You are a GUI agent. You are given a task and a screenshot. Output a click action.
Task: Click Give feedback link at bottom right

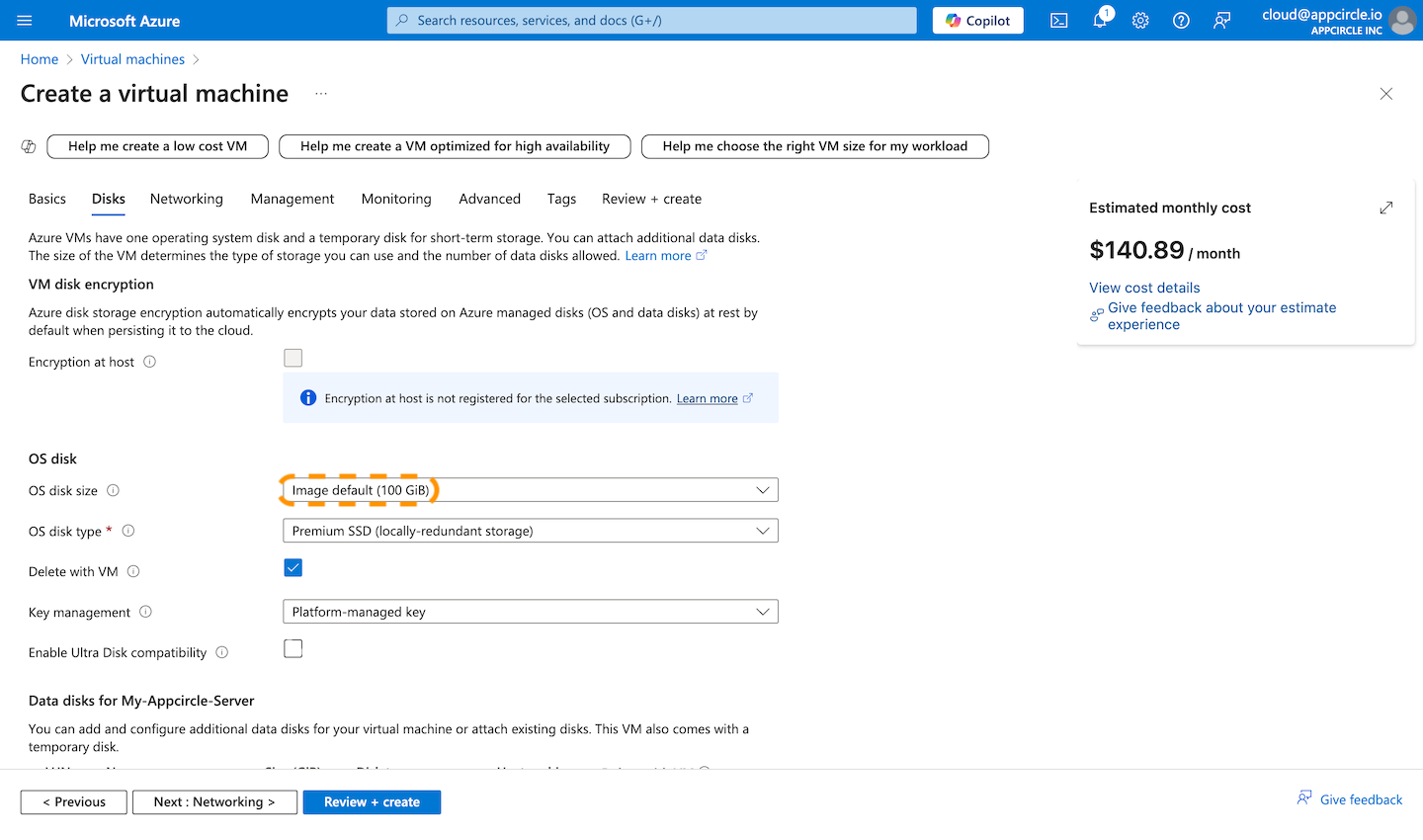tap(1361, 799)
